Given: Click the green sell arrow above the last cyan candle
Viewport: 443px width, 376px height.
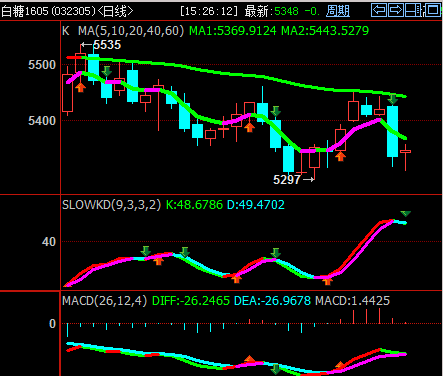Looking at the screenshot, I should tap(393, 99).
